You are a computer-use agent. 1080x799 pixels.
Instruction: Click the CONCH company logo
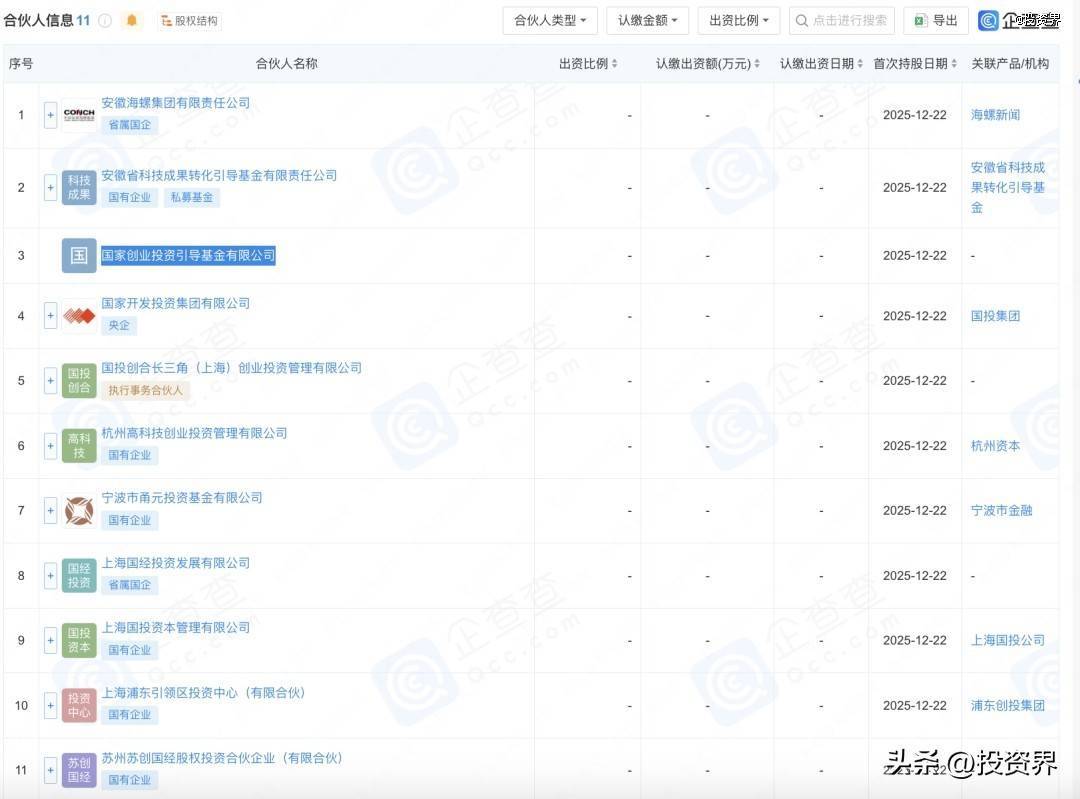coord(79,114)
